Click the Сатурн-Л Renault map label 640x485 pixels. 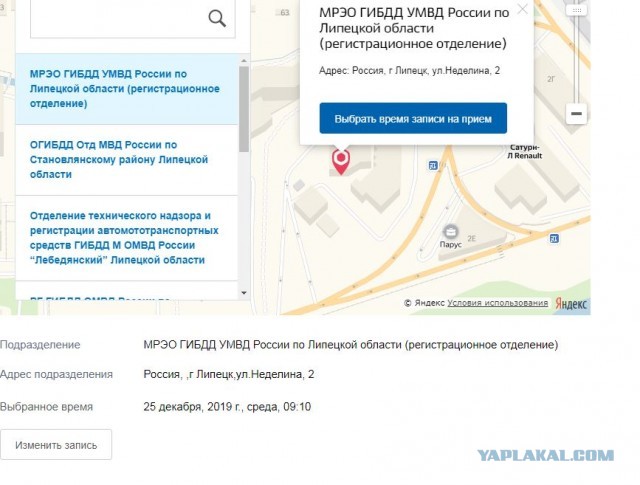(x=524, y=151)
